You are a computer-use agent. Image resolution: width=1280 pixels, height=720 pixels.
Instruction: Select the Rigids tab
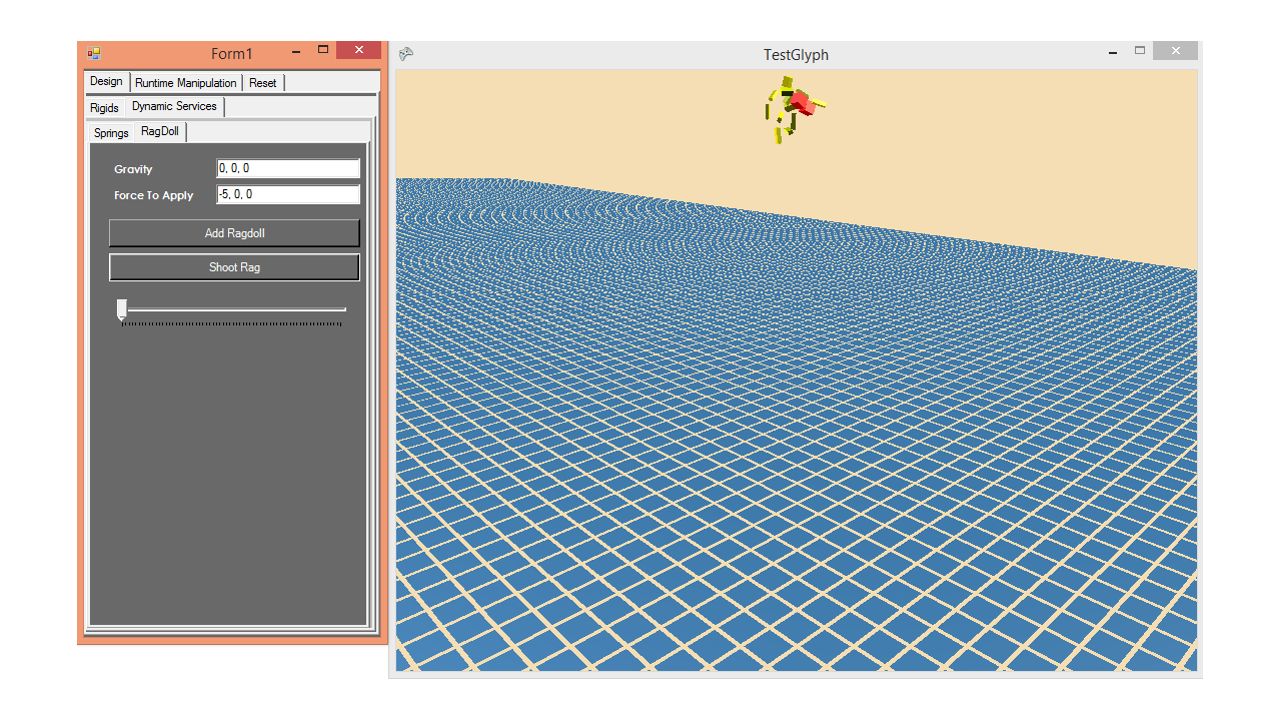[105, 107]
